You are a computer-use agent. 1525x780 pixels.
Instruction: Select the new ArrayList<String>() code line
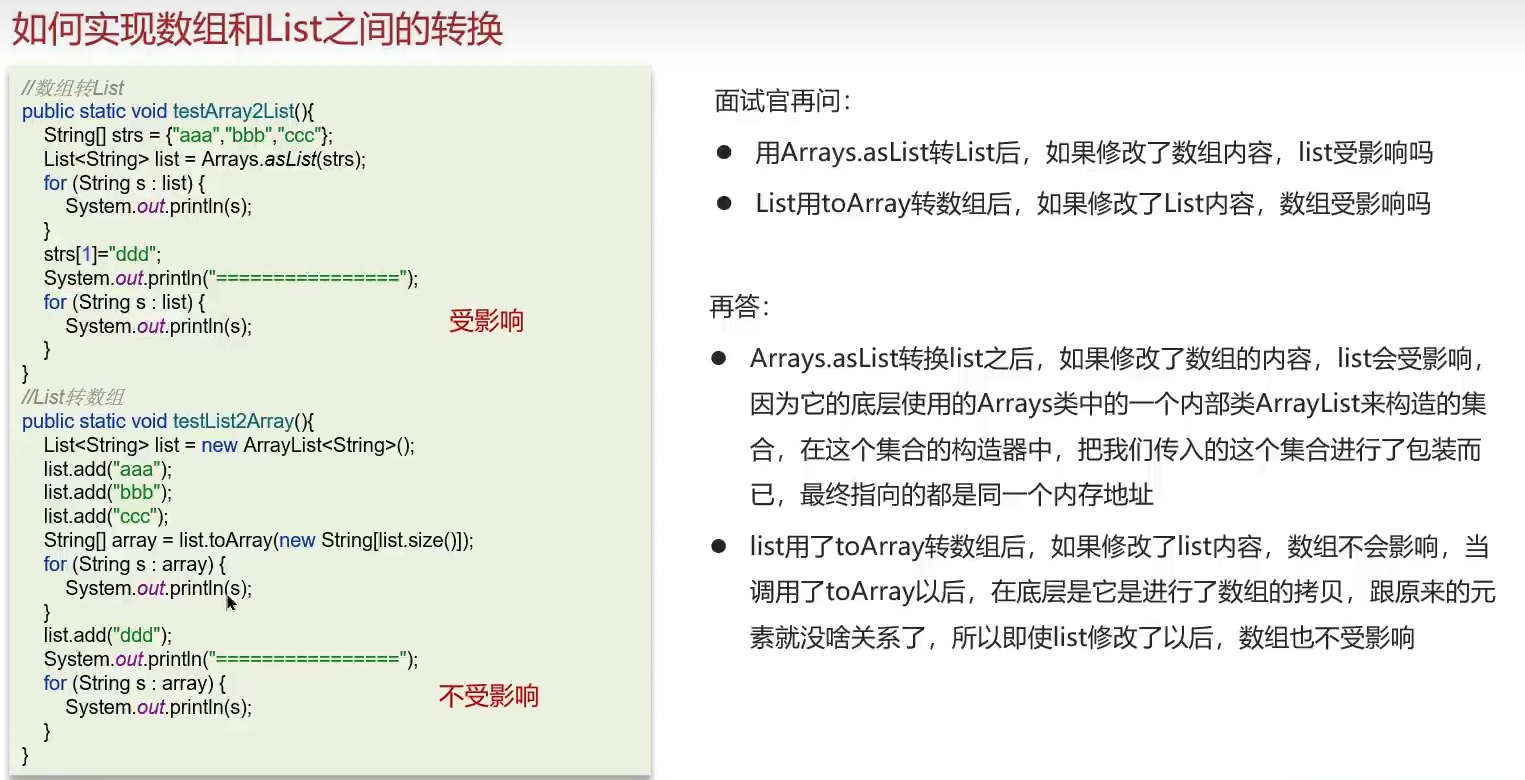[229, 445]
